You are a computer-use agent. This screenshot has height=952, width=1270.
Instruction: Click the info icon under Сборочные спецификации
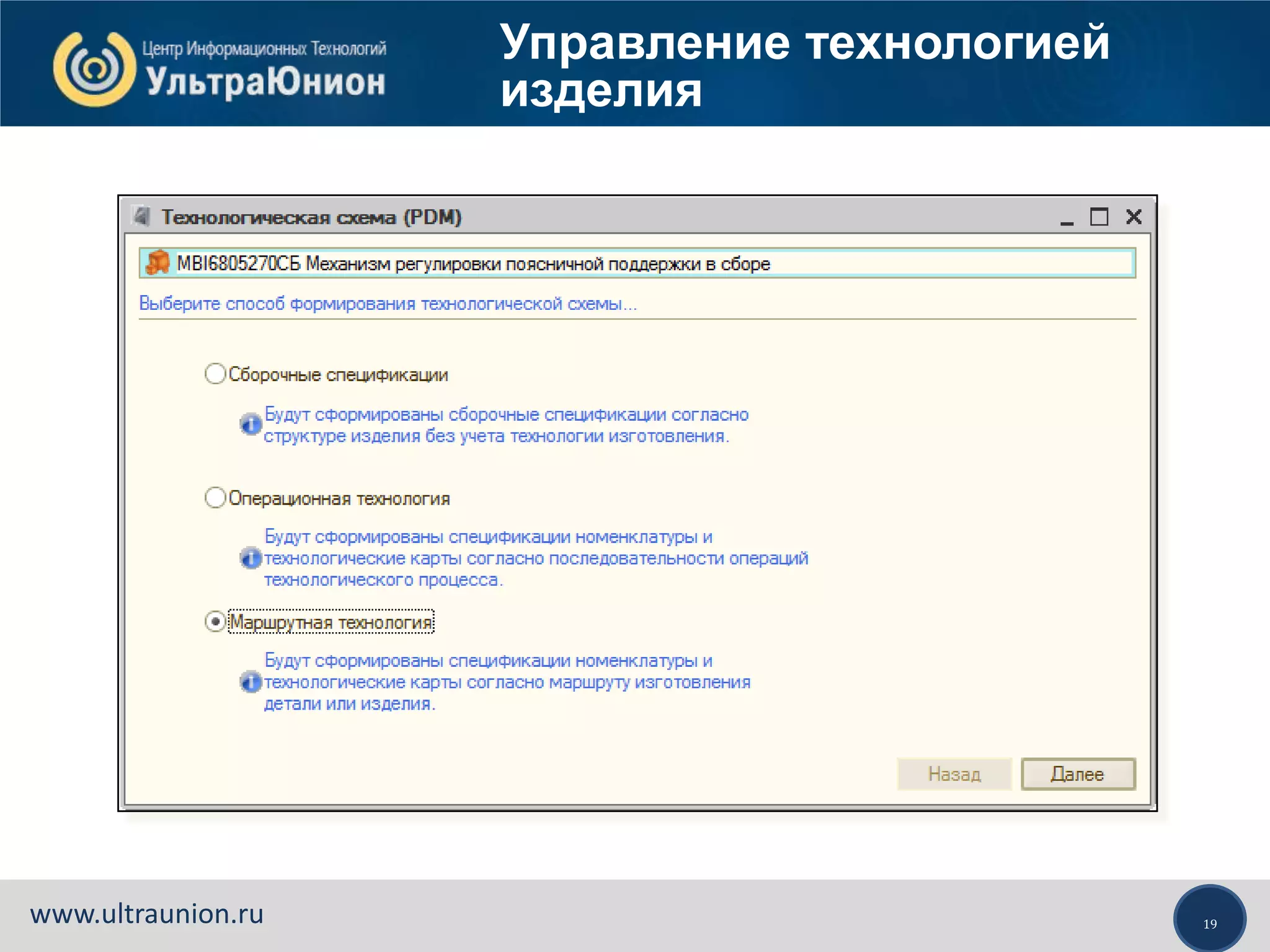251,425
